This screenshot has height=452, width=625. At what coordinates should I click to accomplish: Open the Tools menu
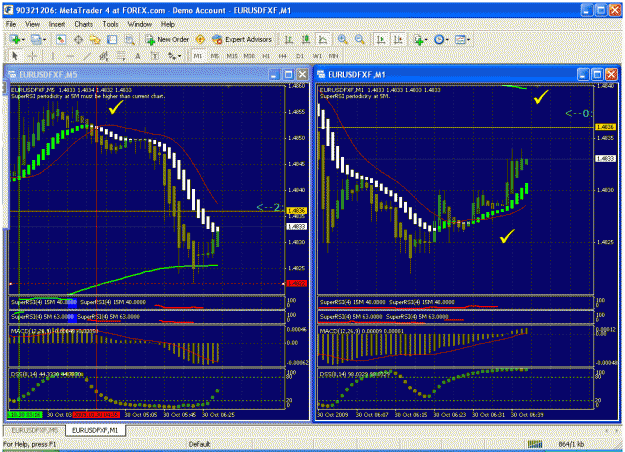pyautogui.click(x=110, y=24)
